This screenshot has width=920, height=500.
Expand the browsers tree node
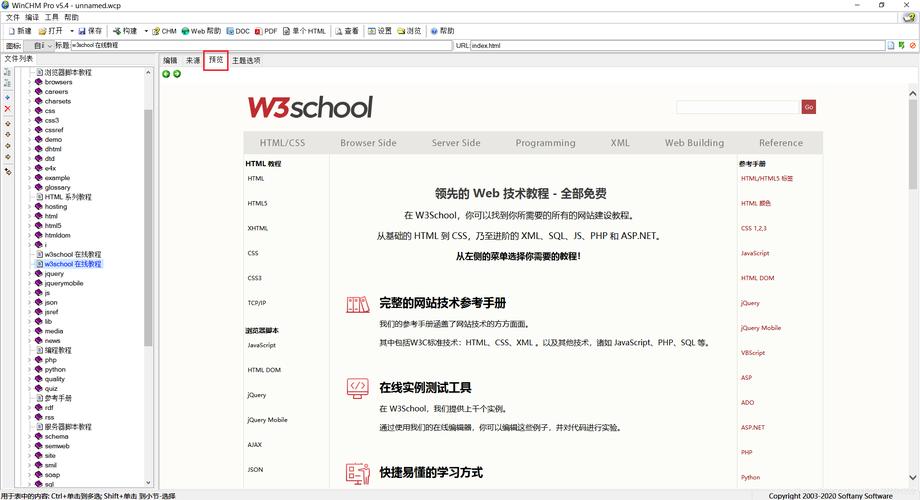click(29, 82)
